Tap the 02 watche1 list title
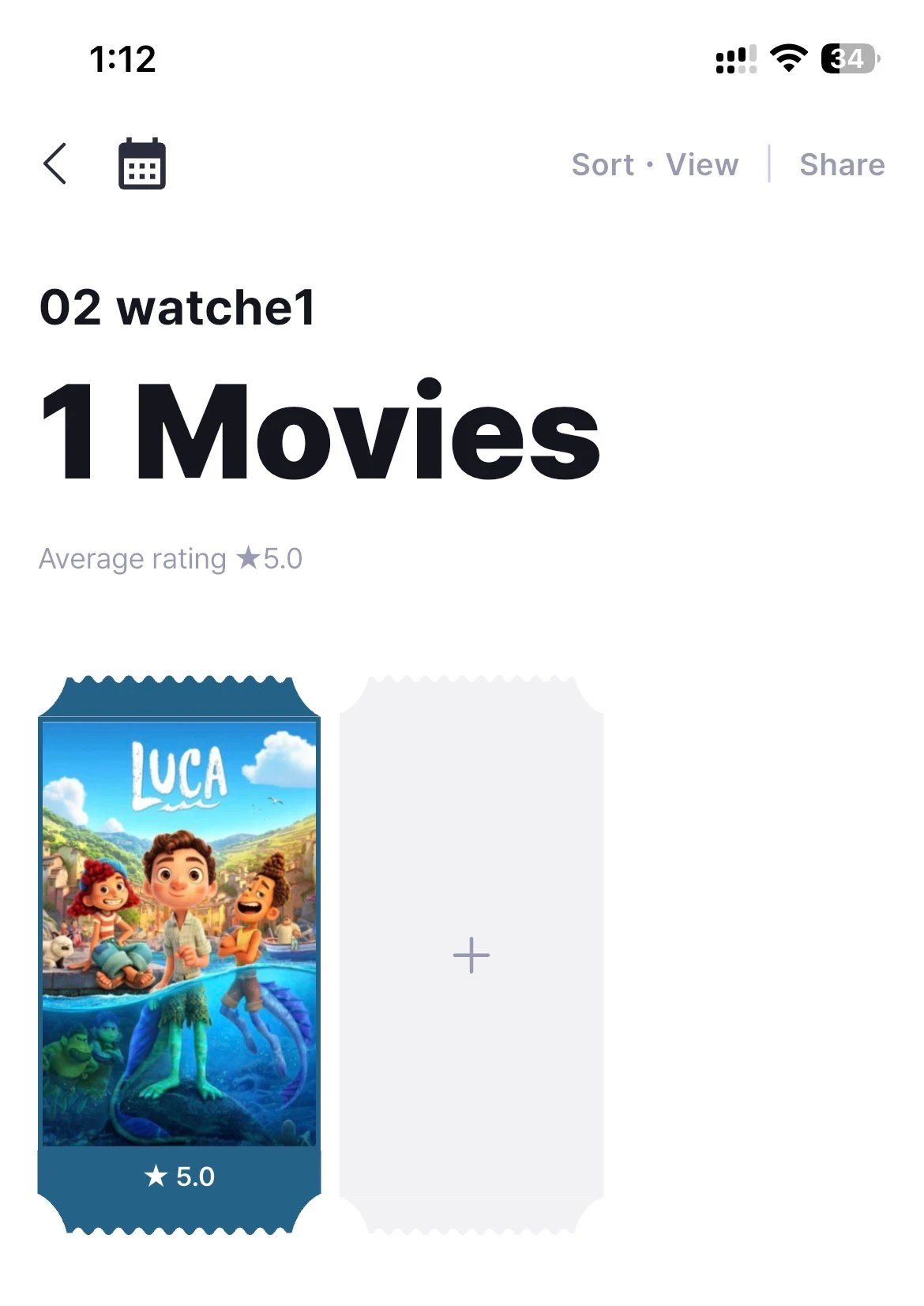This screenshot has height=1306, width=924. click(x=178, y=307)
